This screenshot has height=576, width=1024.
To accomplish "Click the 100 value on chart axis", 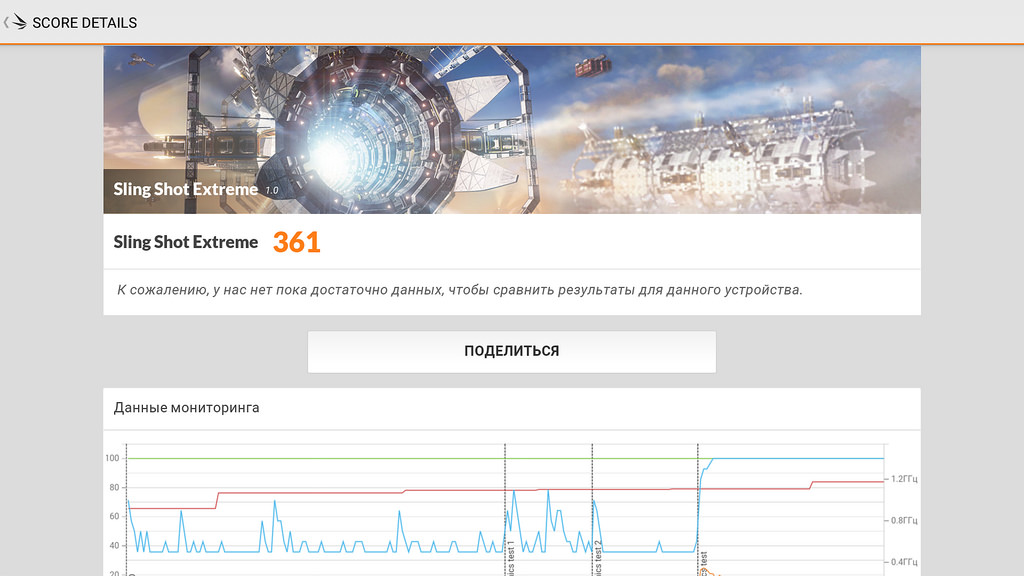I will pos(112,458).
